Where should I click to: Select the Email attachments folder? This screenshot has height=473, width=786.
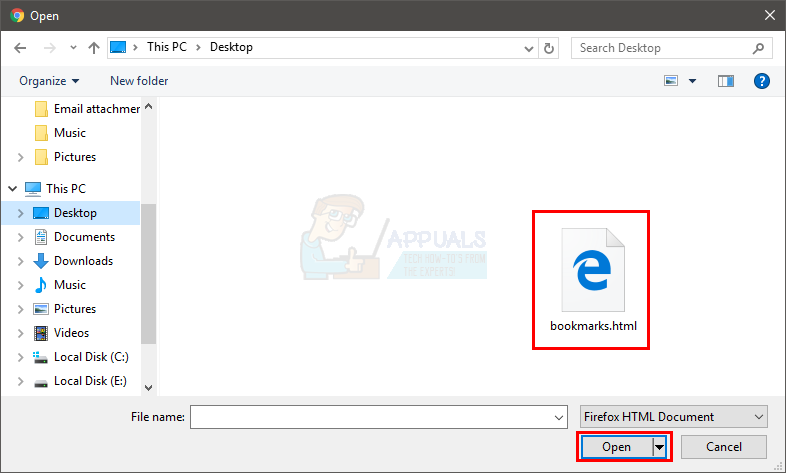(87, 109)
